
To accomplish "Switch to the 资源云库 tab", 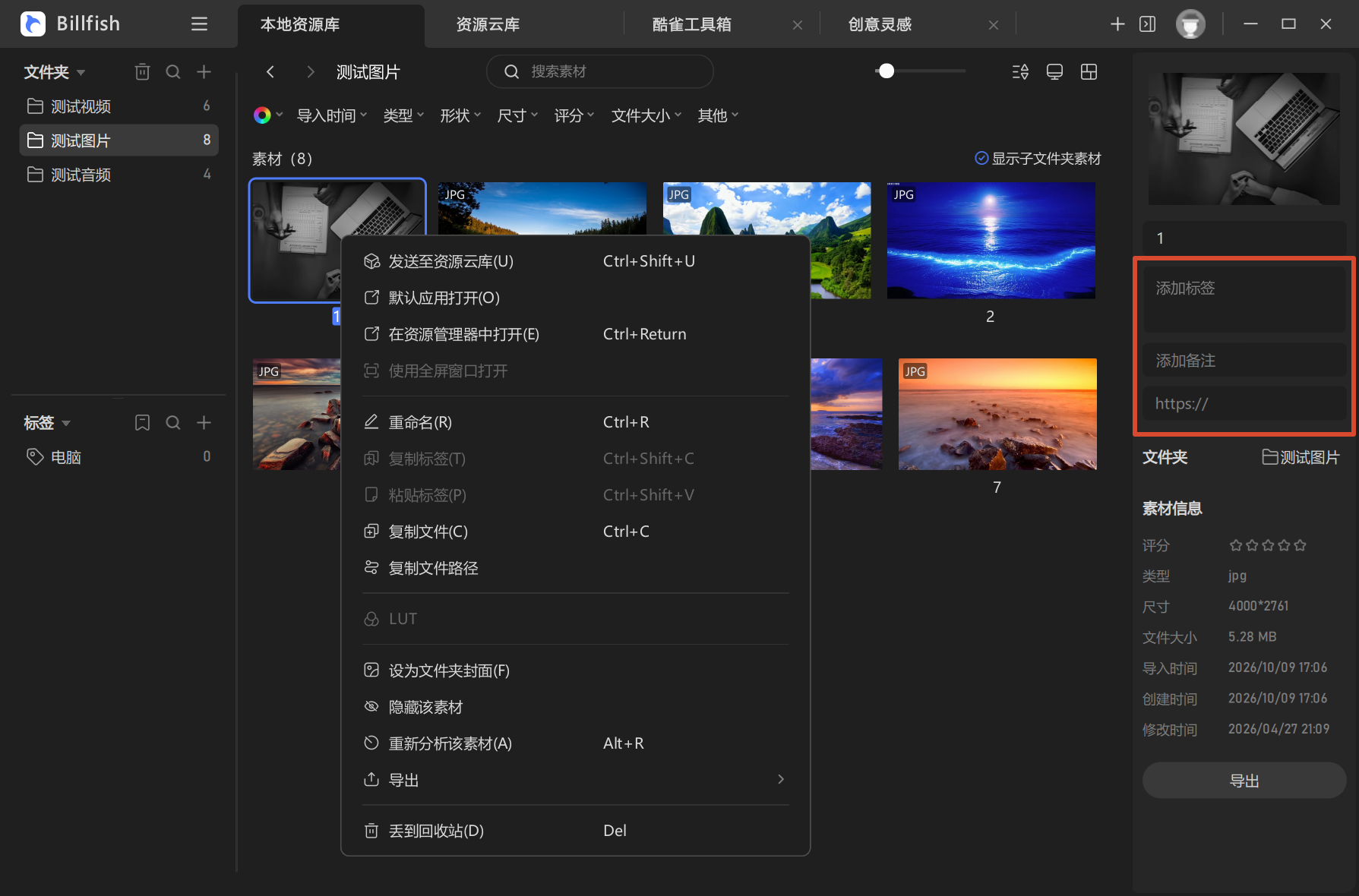I will (x=488, y=24).
